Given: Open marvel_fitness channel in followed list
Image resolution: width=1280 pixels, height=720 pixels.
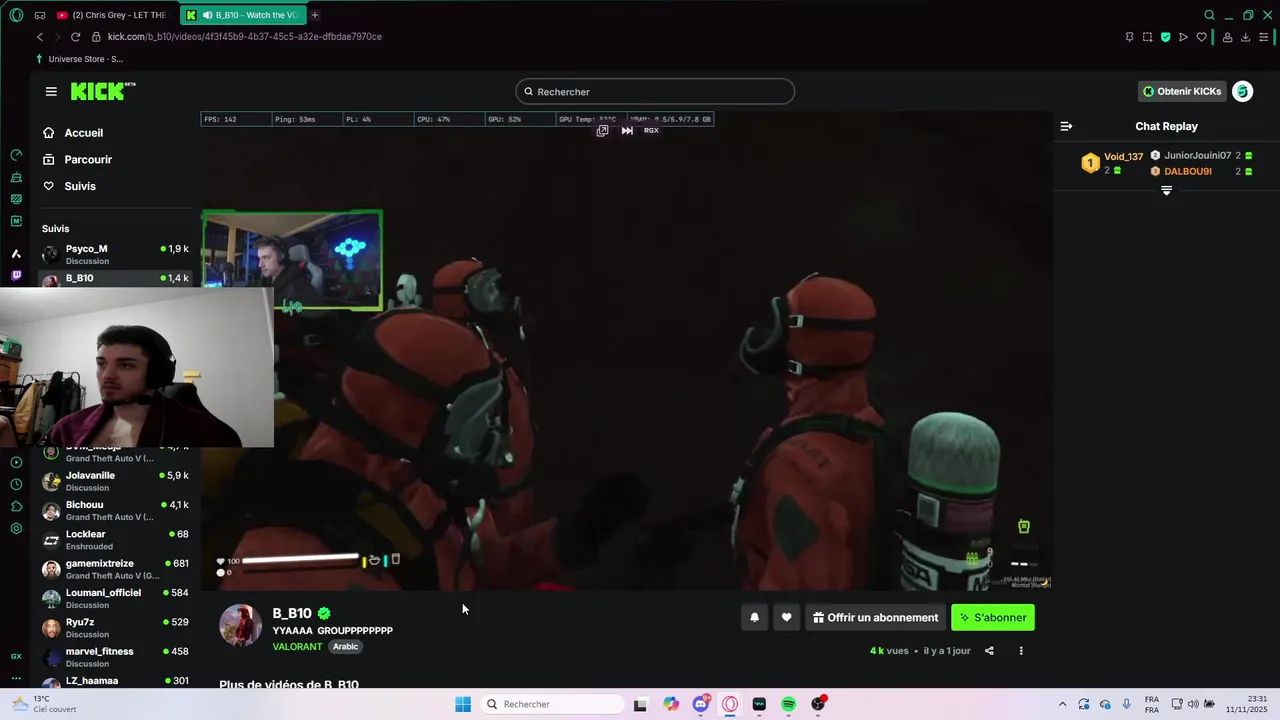Looking at the screenshot, I should [115, 657].
